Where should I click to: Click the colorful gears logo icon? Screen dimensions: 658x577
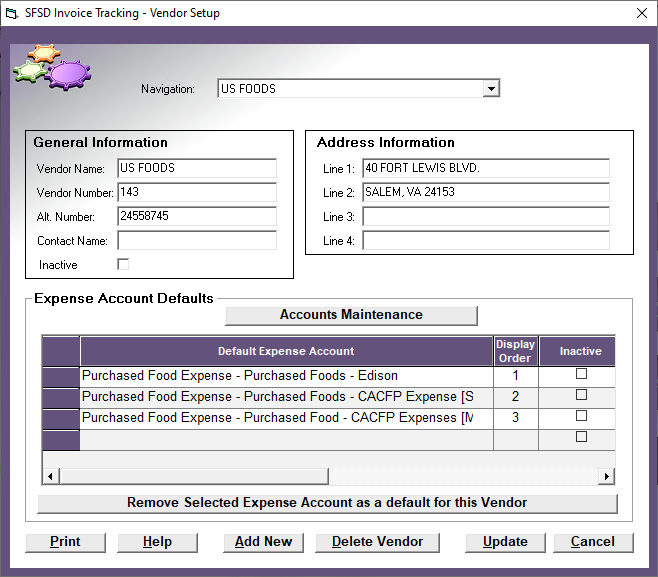52,66
